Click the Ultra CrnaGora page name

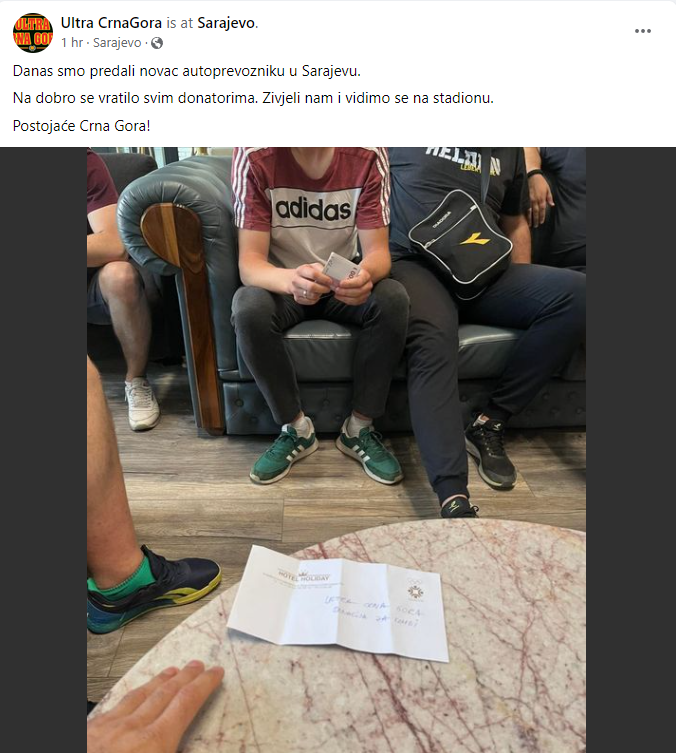pyautogui.click(x=111, y=23)
